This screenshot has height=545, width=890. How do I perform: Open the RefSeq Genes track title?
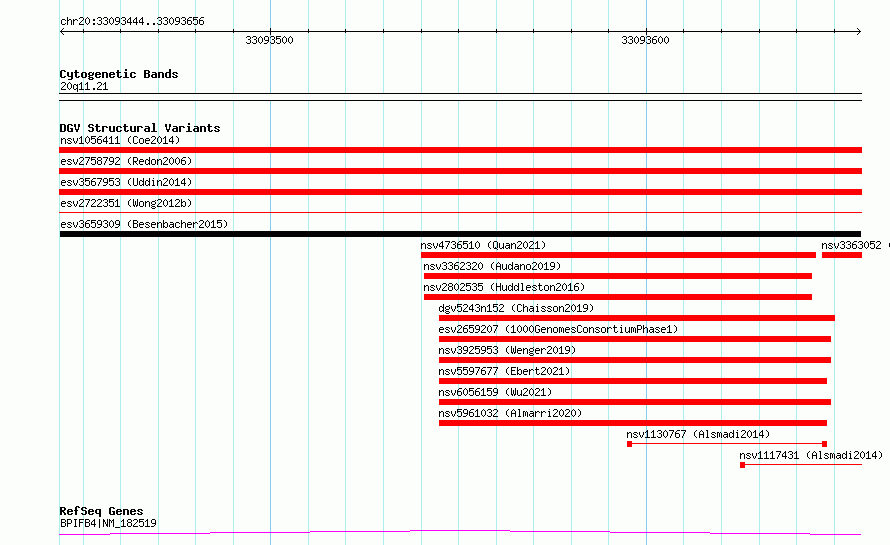click(101, 511)
